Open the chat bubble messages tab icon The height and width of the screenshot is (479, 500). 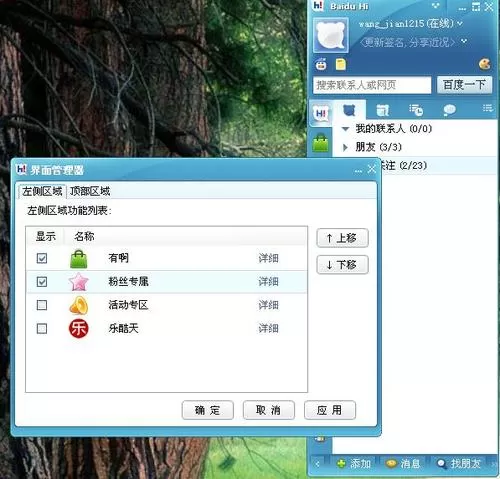click(x=449, y=110)
